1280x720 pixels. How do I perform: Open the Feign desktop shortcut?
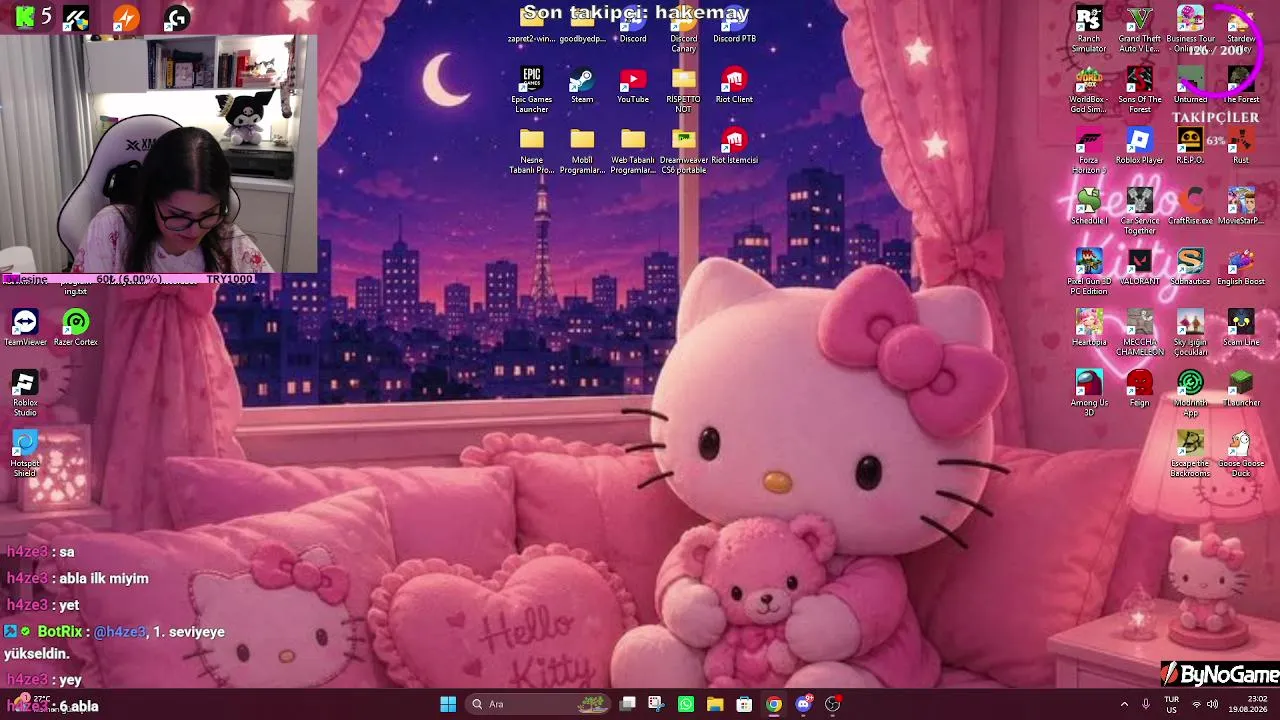(x=1139, y=388)
